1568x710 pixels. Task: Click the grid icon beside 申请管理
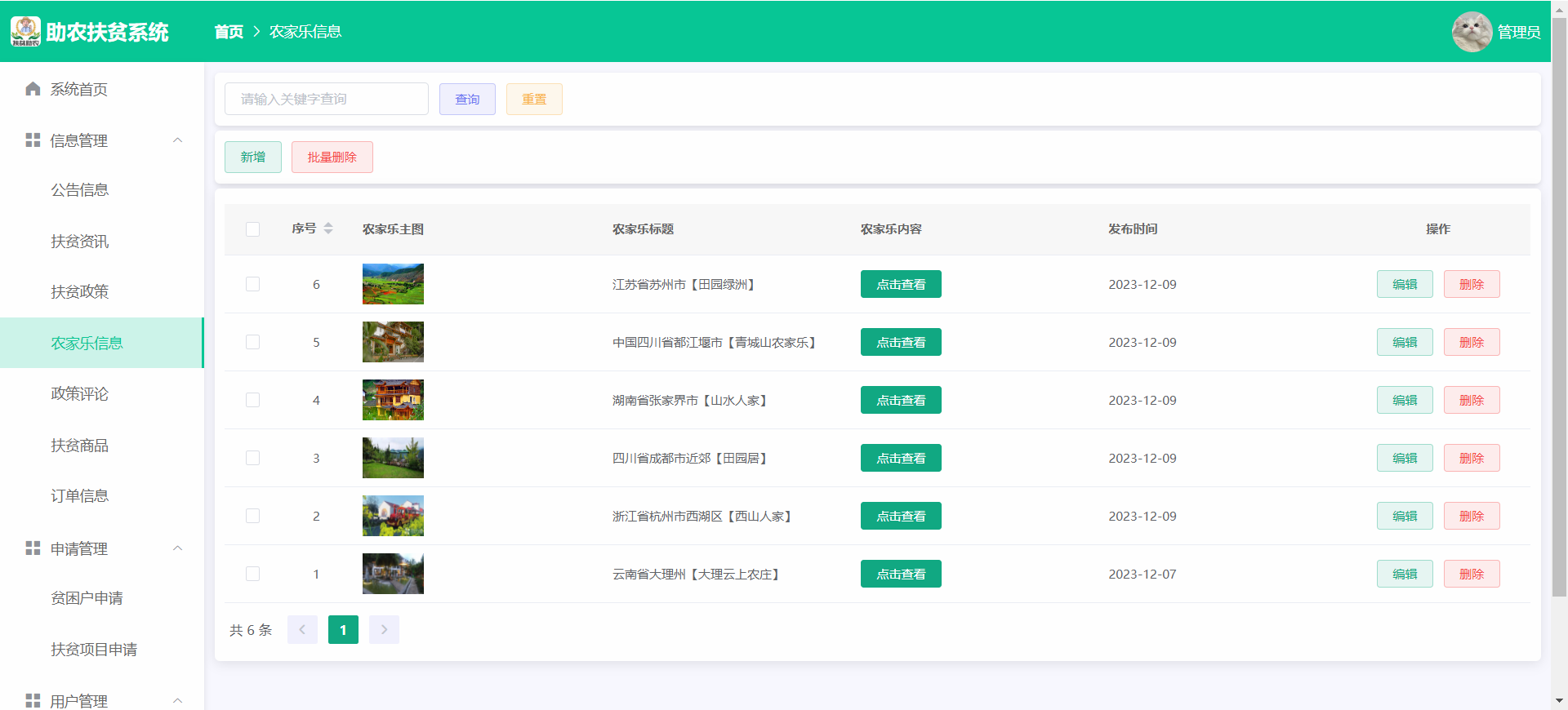point(33,548)
